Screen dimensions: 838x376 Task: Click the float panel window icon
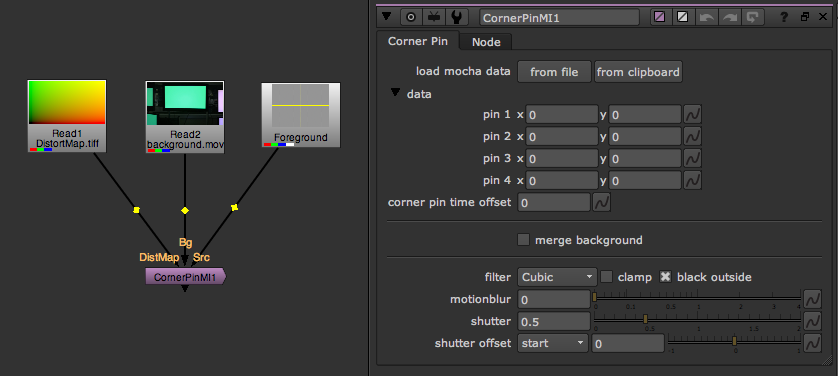tap(804, 17)
